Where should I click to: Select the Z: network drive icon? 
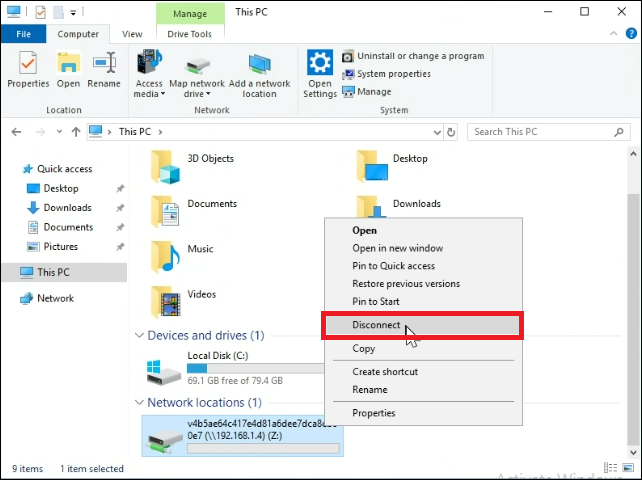click(x=165, y=442)
